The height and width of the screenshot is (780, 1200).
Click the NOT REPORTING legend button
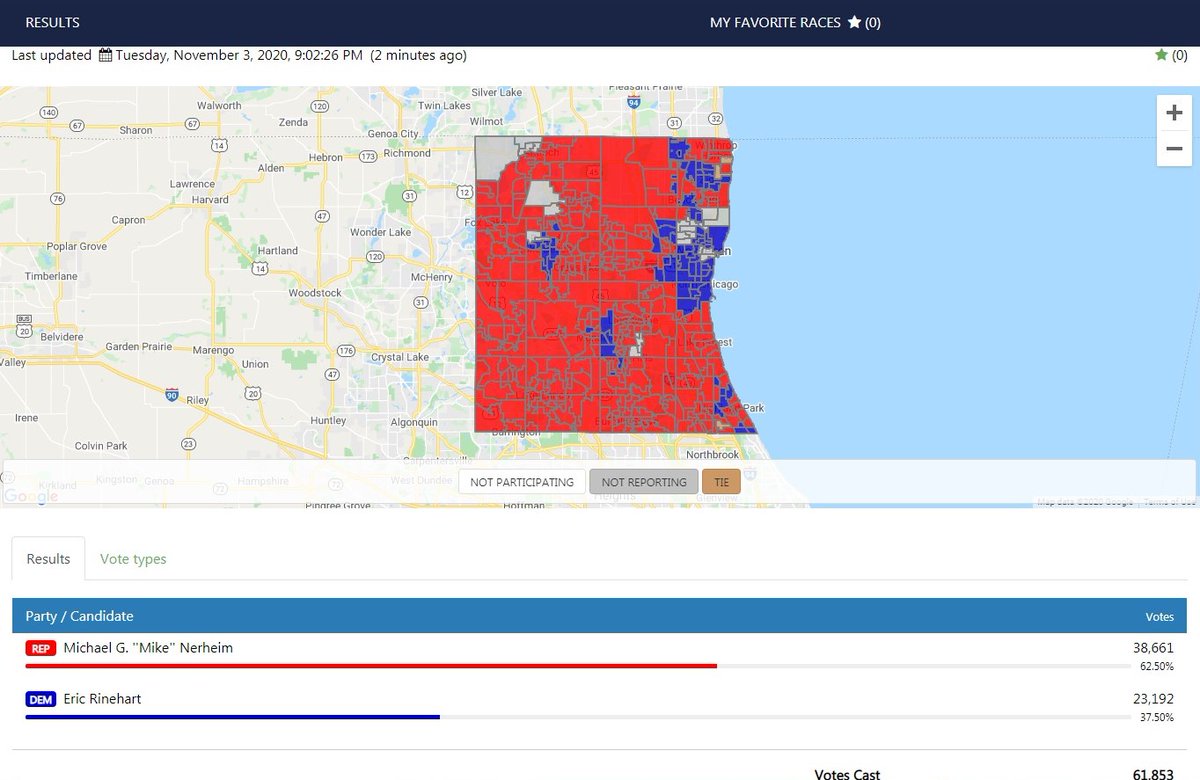coord(644,482)
